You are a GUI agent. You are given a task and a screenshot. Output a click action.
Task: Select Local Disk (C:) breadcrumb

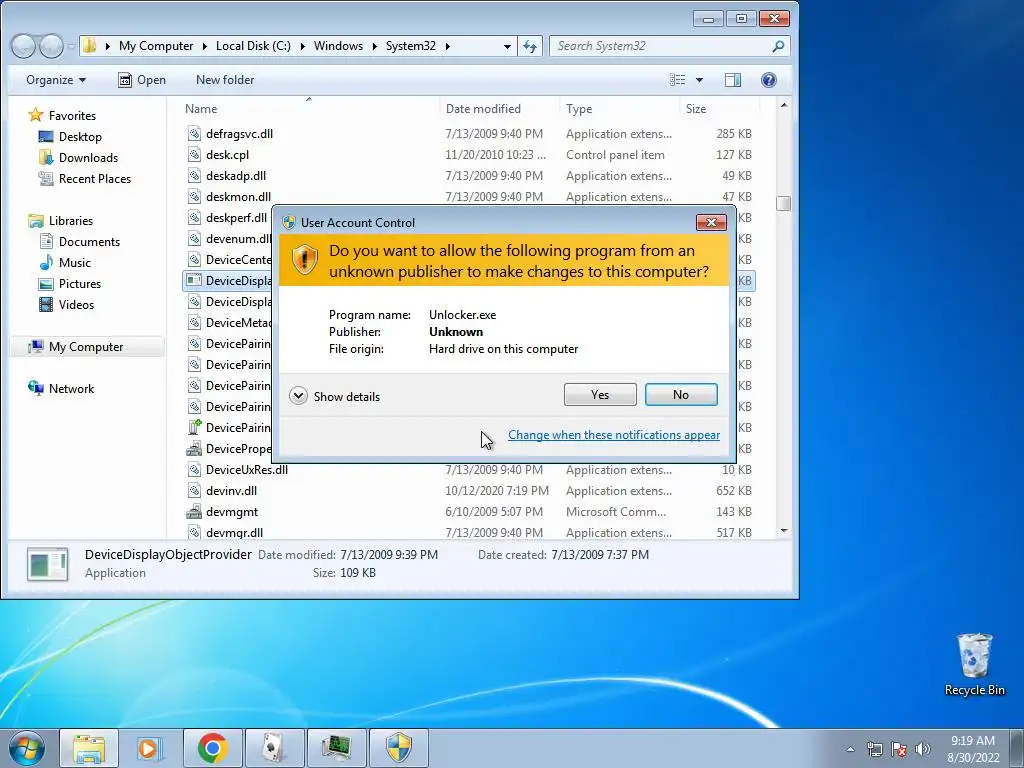coord(253,46)
